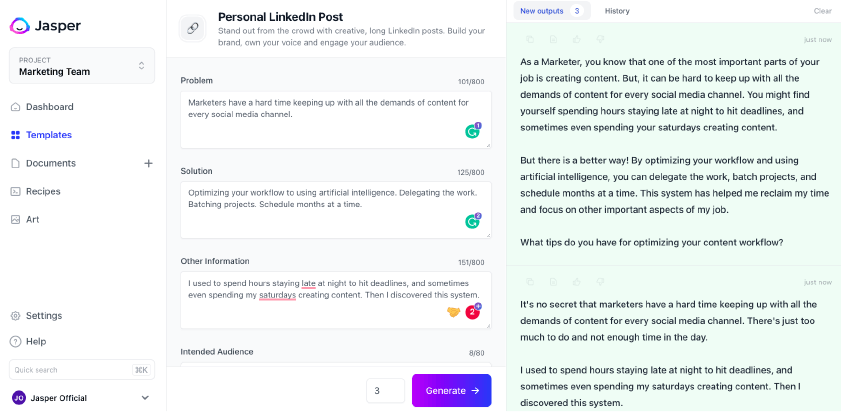Clear the outputs list
The image size is (841, 412).
click(x=822, y=11)
